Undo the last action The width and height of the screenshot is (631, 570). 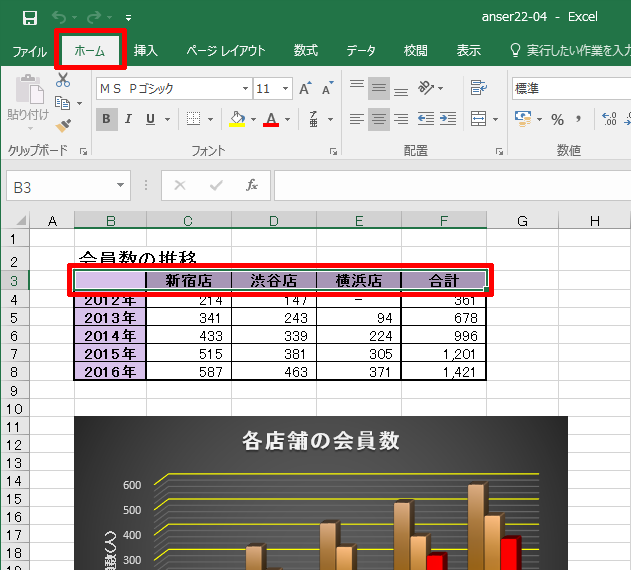[x=60, y=17]
